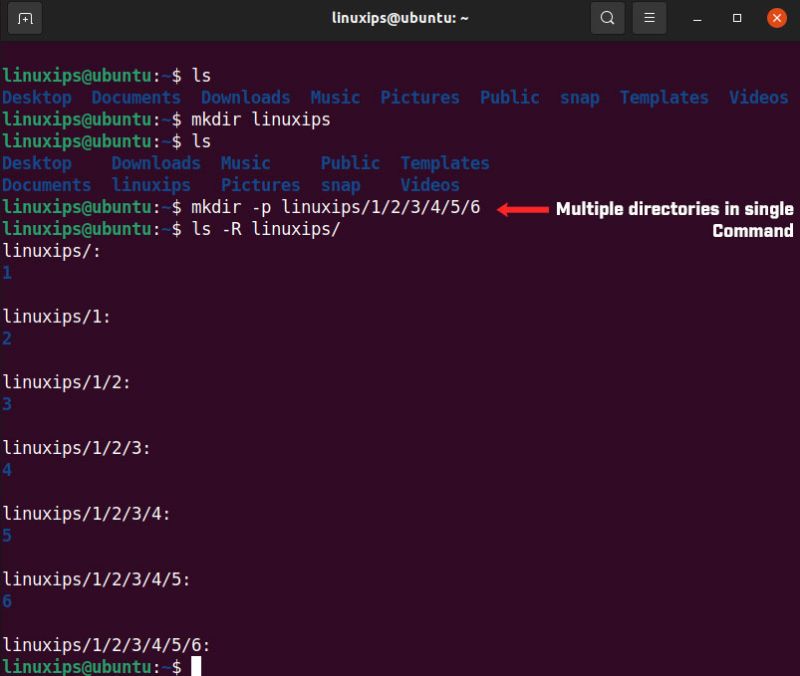Screen dimensions: 800x676
Task: Click the snap directory listing
Action: pyautogui.click(x=580, y=97)
